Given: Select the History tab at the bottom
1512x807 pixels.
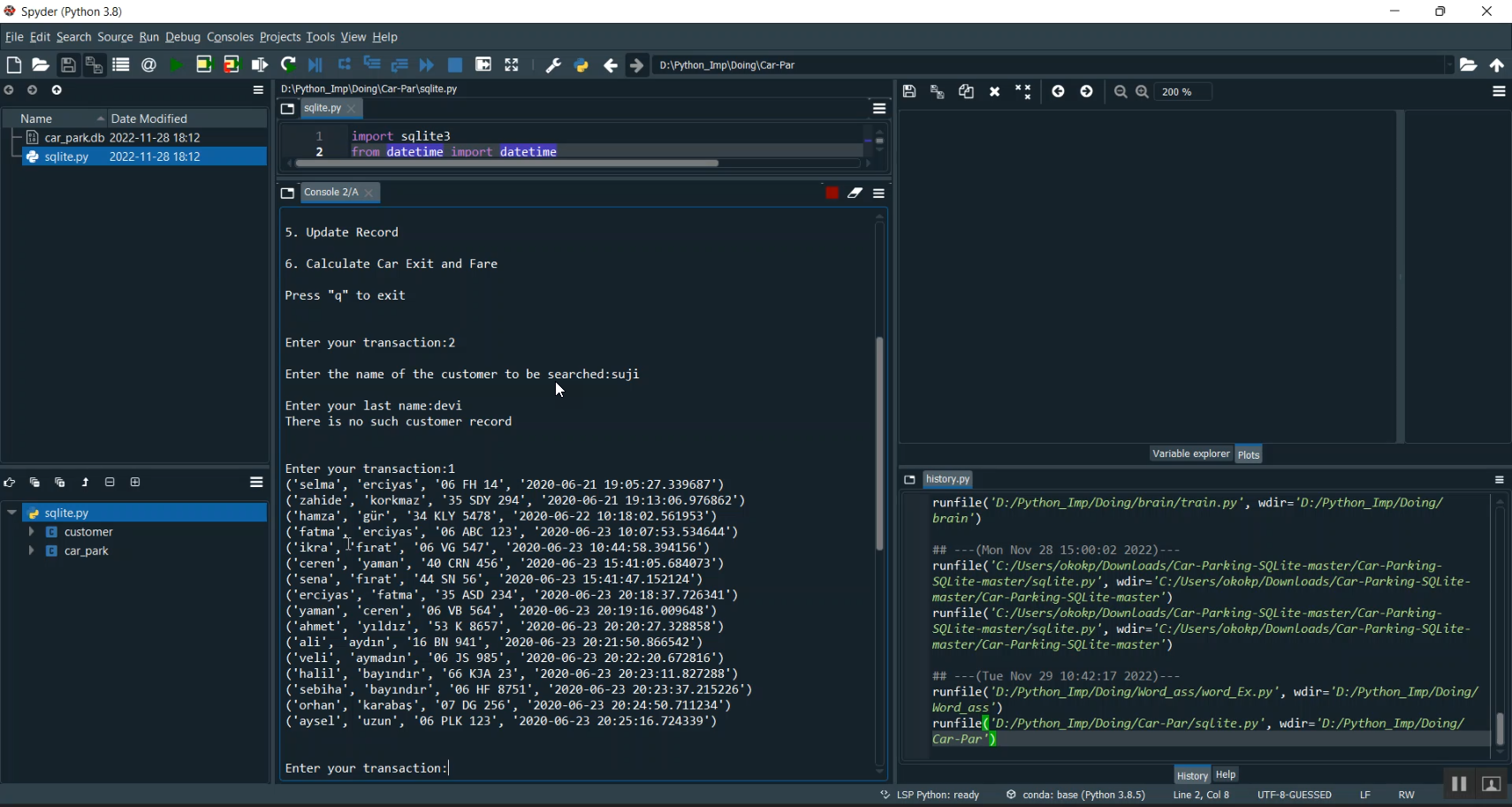Looking at the screenshot, I should (x=1191, y=774).
